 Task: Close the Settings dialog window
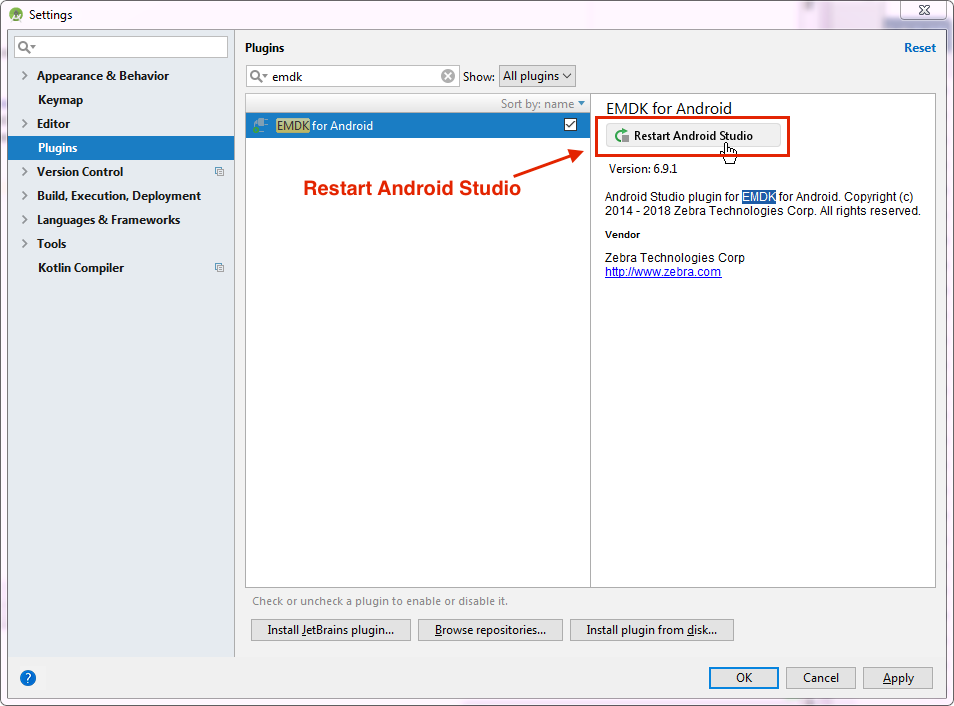924,10
